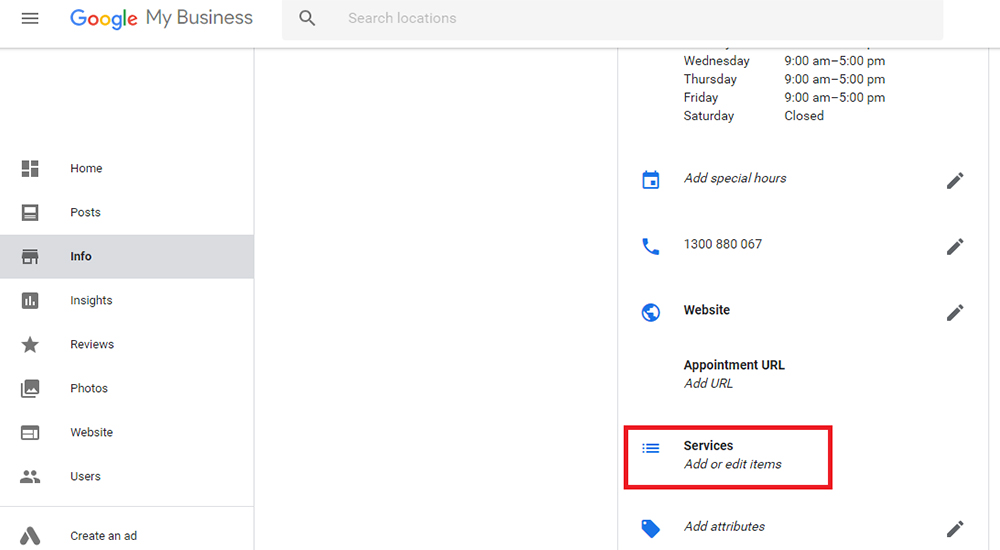The height and width of the screenshot is (550, 1000).
Task: Click the blue globe Website icon
Action: point(651,312)
